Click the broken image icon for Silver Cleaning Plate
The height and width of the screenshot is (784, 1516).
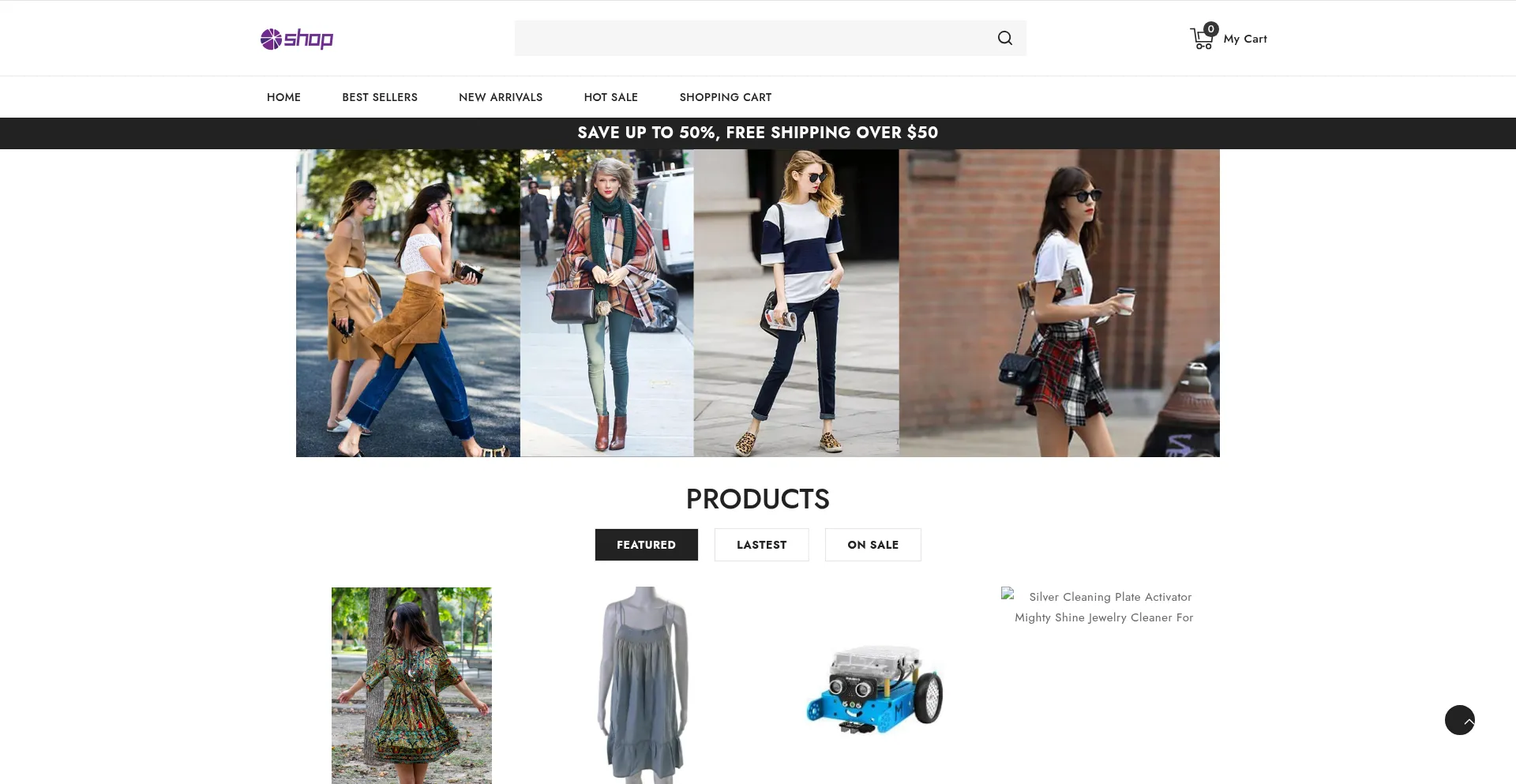1008,594
